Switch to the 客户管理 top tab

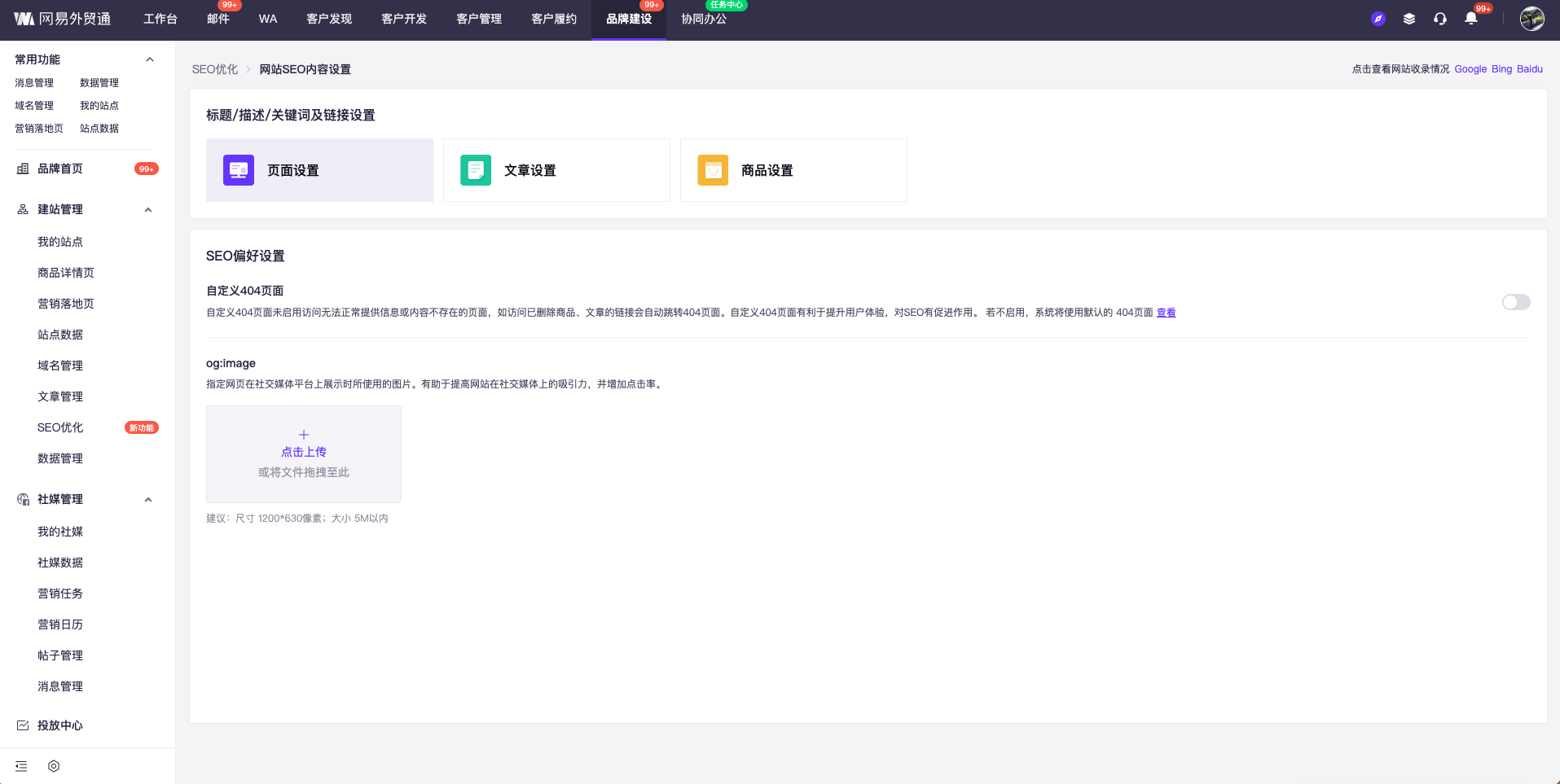[479, 19]
